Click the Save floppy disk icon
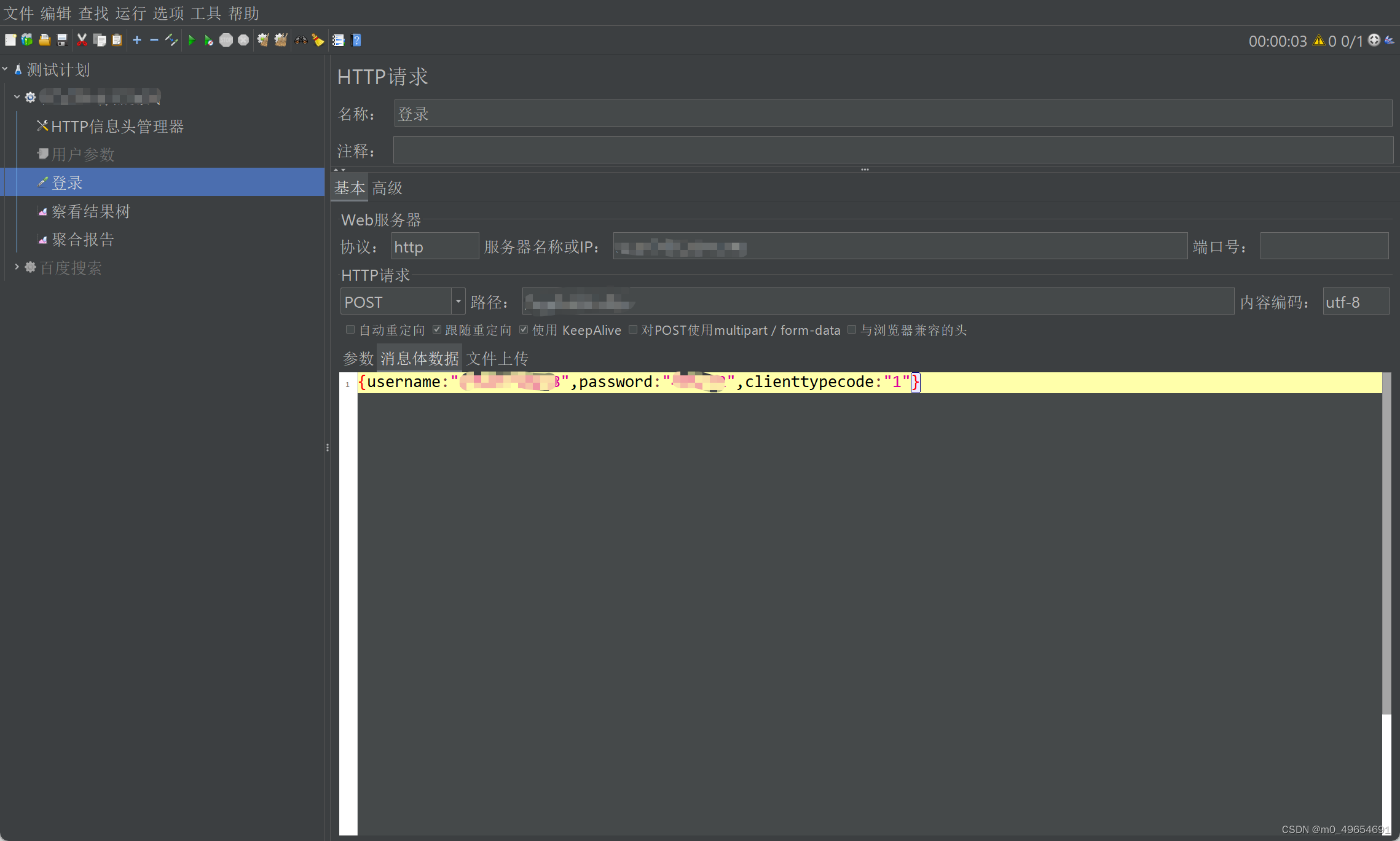This screenshot has width=1400, height=841. click(62, 41)
